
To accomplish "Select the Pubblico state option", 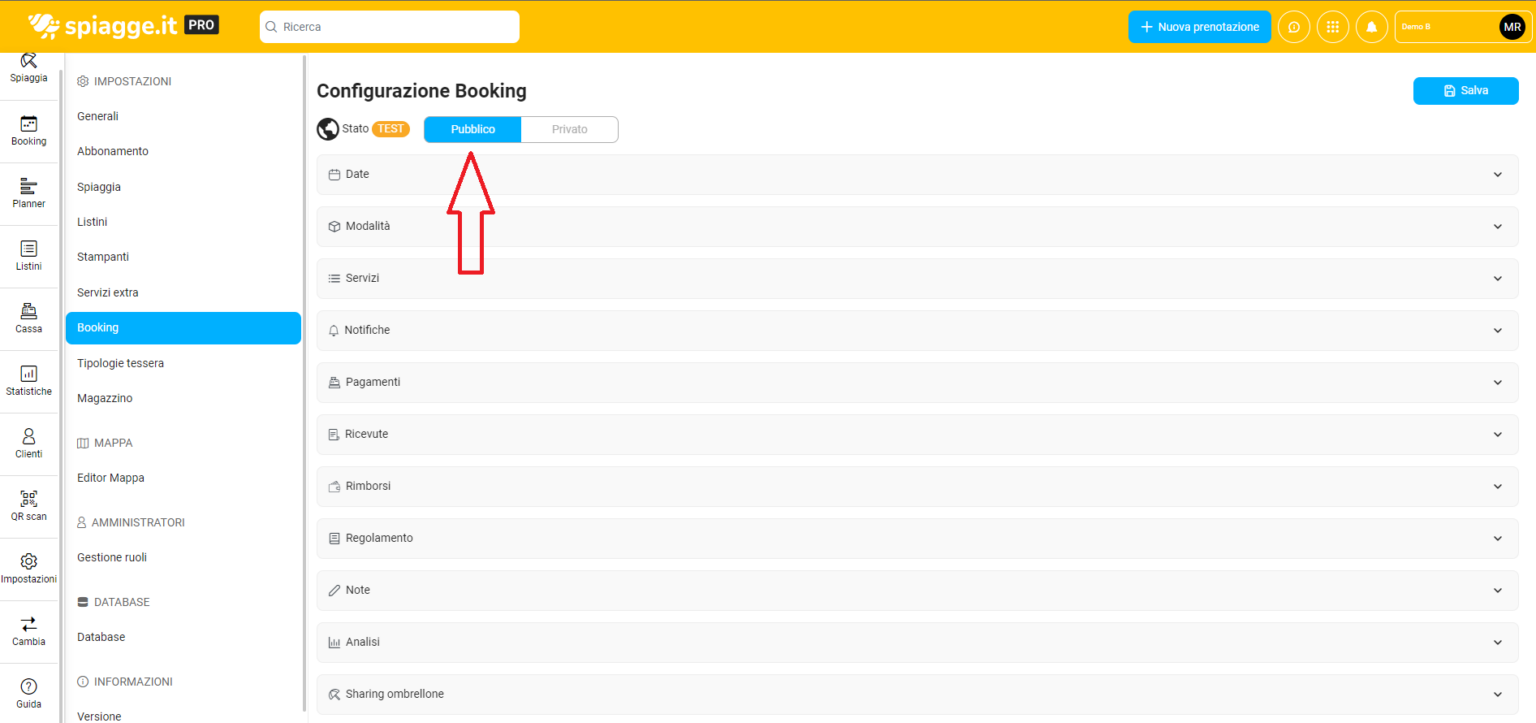I will click(473, 130).
